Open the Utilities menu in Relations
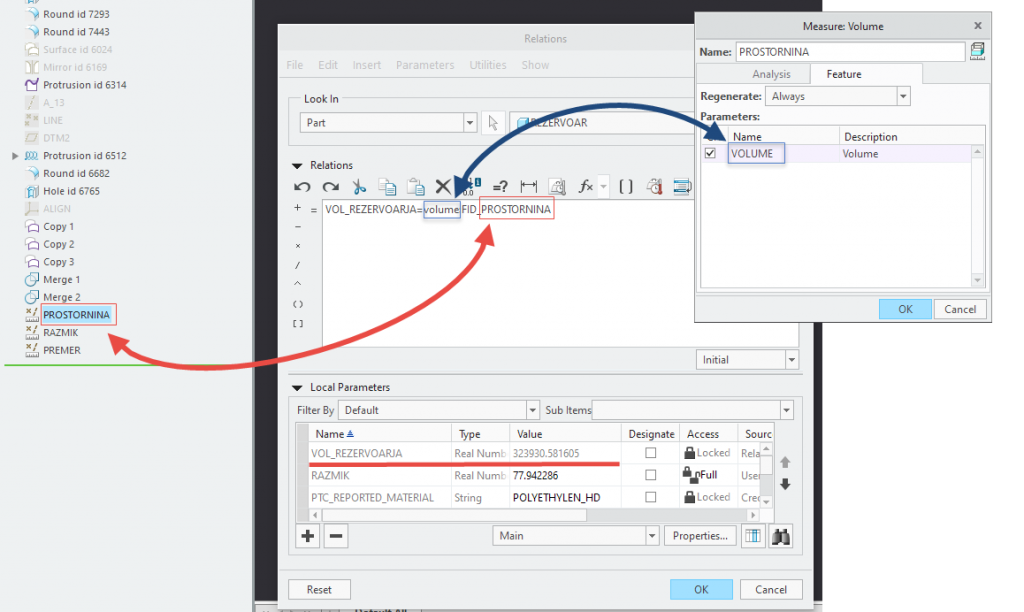 [x=488, y=65]
